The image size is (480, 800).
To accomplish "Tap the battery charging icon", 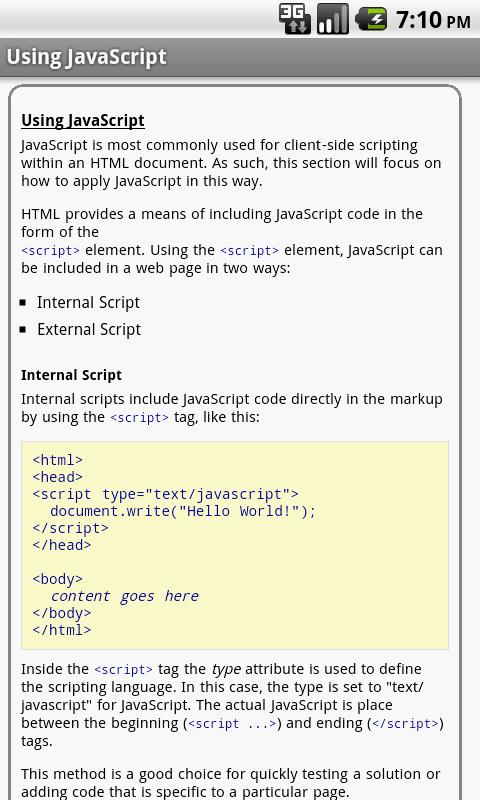I will coord(371,19).
